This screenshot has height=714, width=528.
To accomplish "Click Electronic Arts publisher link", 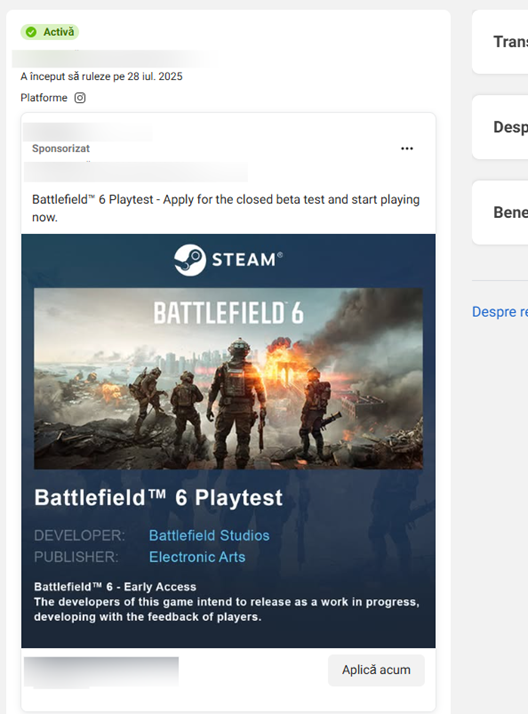I will coord(197,557).
